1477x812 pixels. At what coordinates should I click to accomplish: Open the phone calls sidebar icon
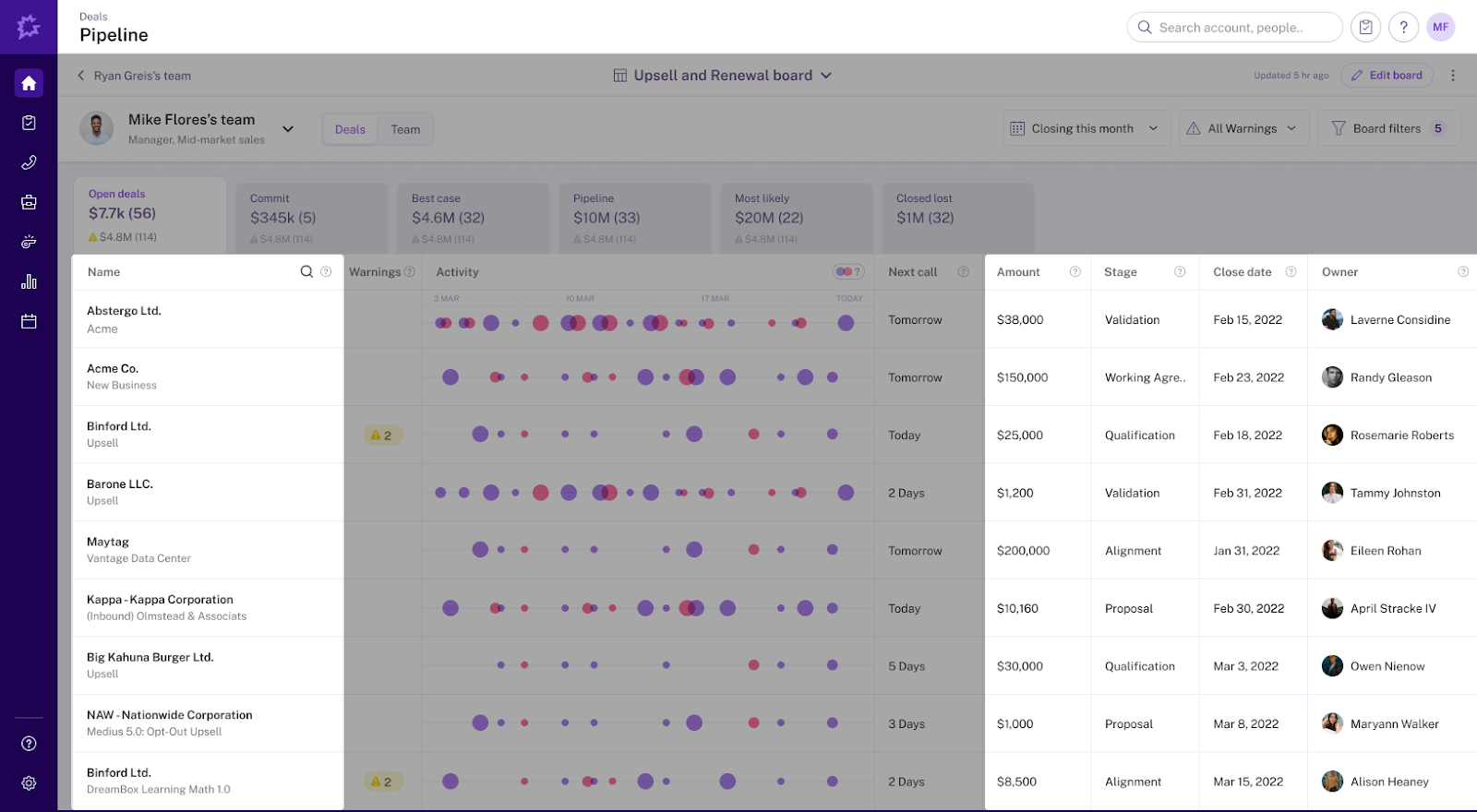[29, 163]
